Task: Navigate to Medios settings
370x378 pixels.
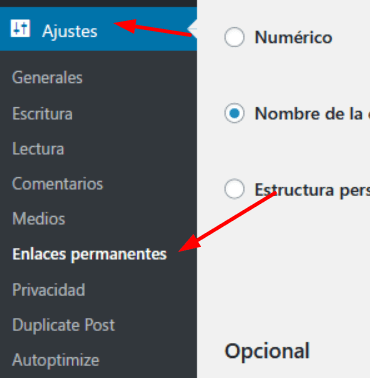Action: (39, 219)
